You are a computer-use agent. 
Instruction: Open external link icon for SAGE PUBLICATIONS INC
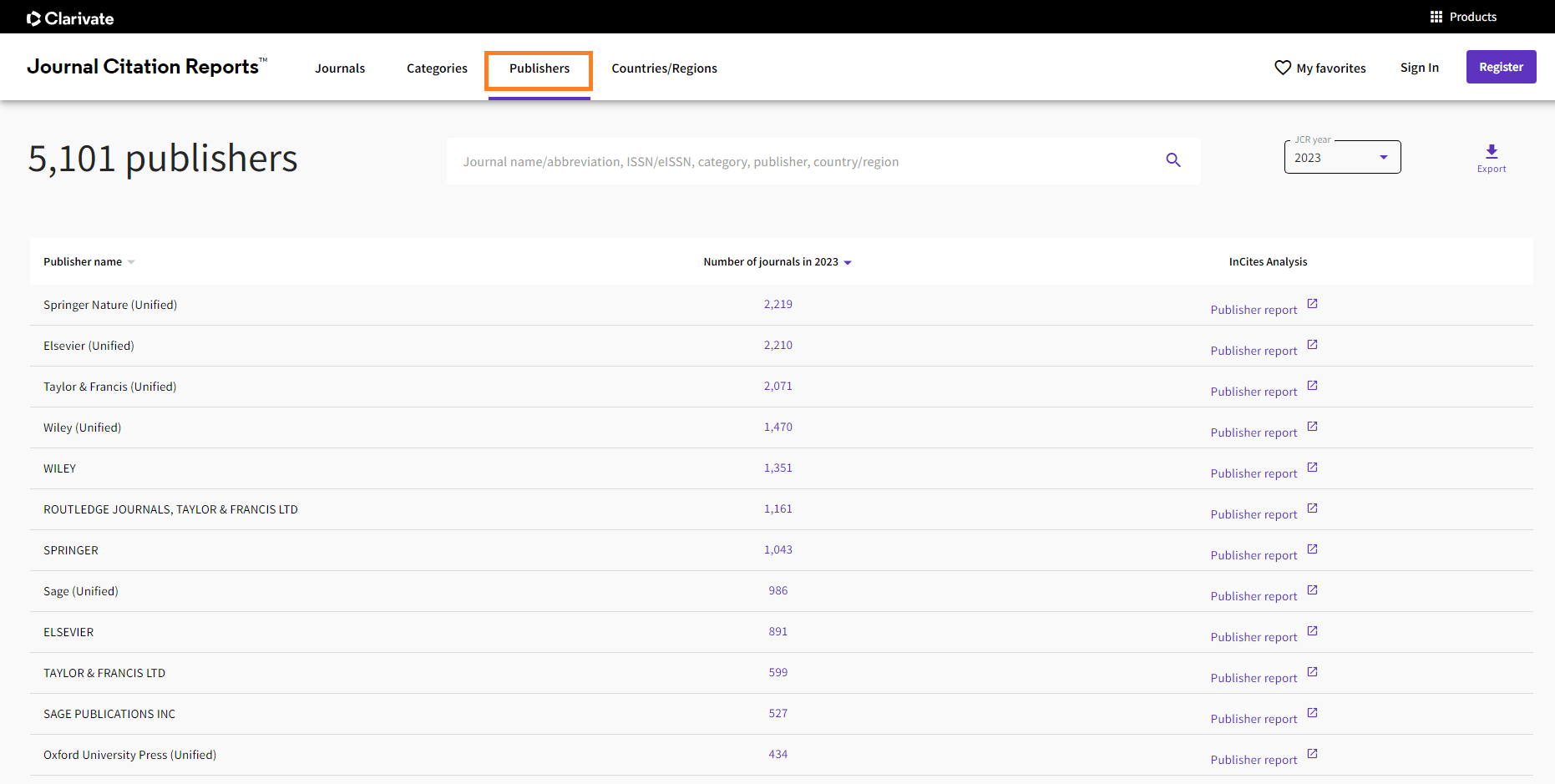[x=1313, y=713]
